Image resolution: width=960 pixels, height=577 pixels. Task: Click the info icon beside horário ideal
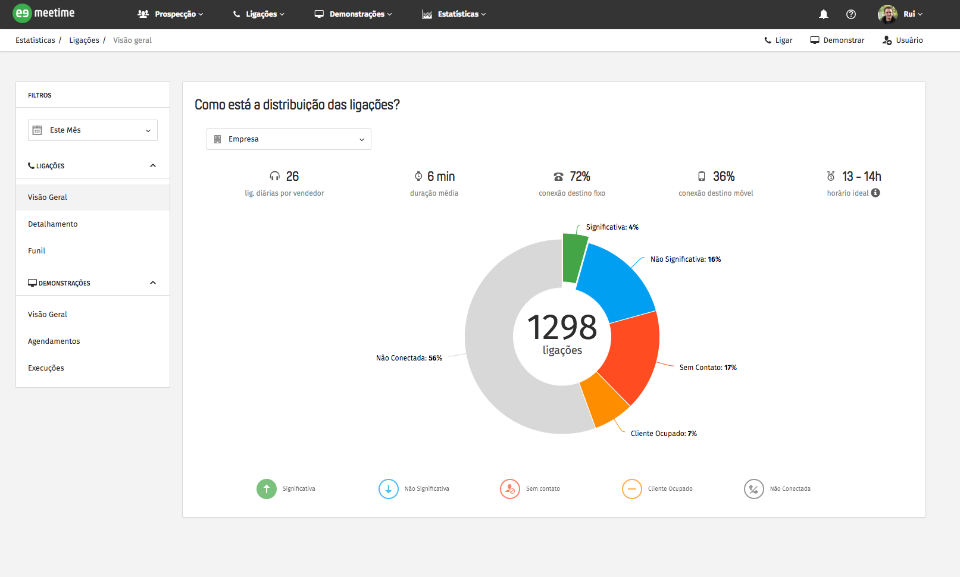coord(875,193)
